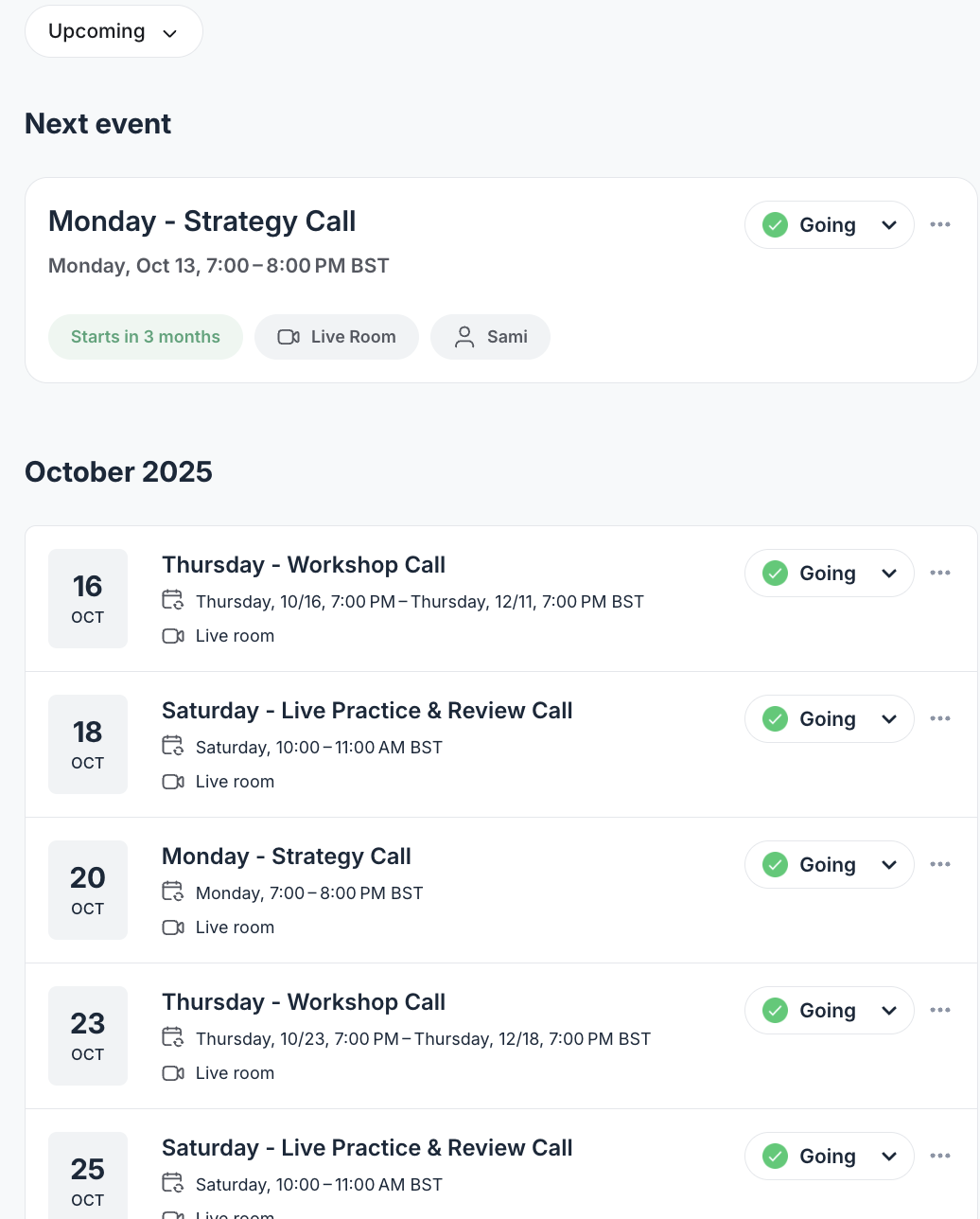Click green Going checkmark on Oct 20 event

pos(776,865)
